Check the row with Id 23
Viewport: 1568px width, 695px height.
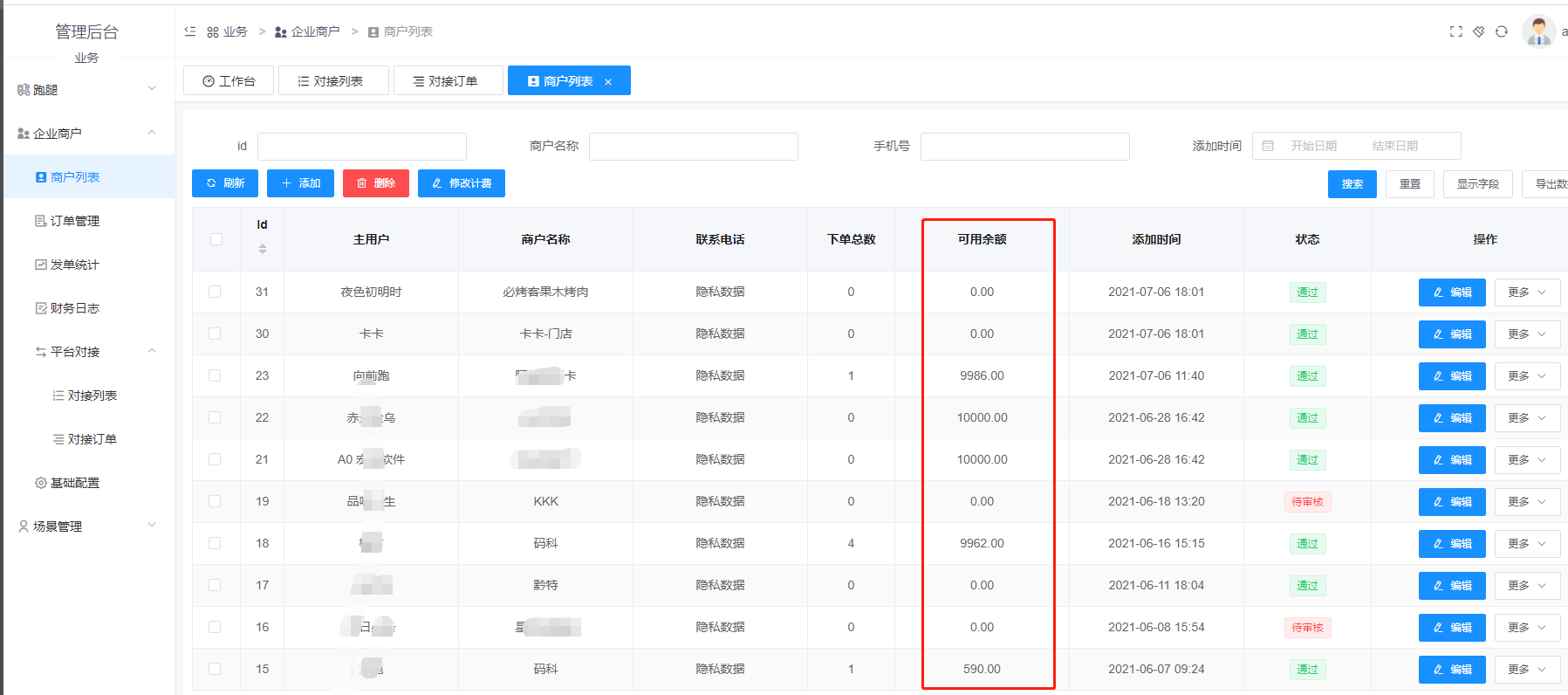[x=215, y=375]
